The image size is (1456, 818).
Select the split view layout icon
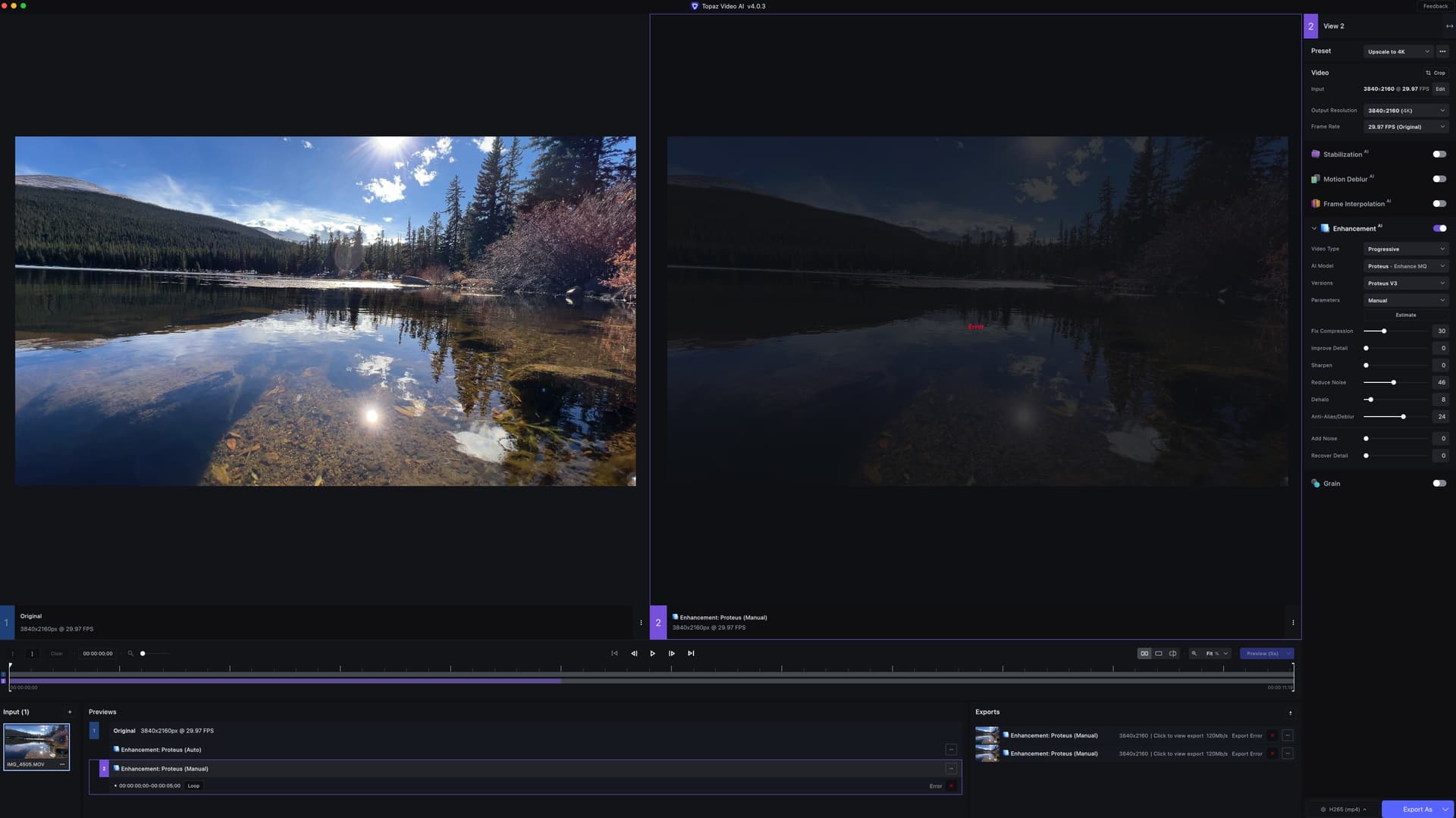pyautogui.click(x=1172, y=653)
